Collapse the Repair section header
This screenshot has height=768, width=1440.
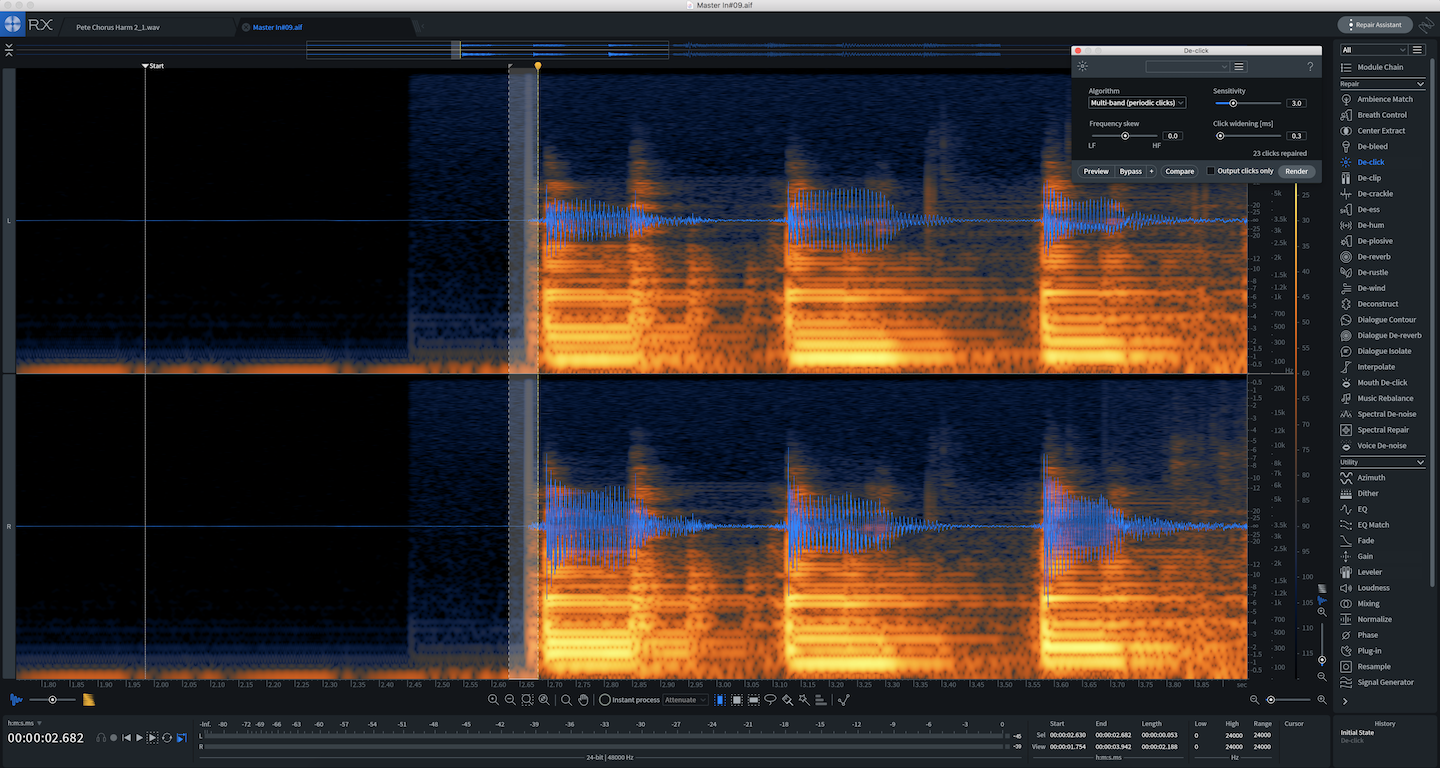(x=1382, y=84)
